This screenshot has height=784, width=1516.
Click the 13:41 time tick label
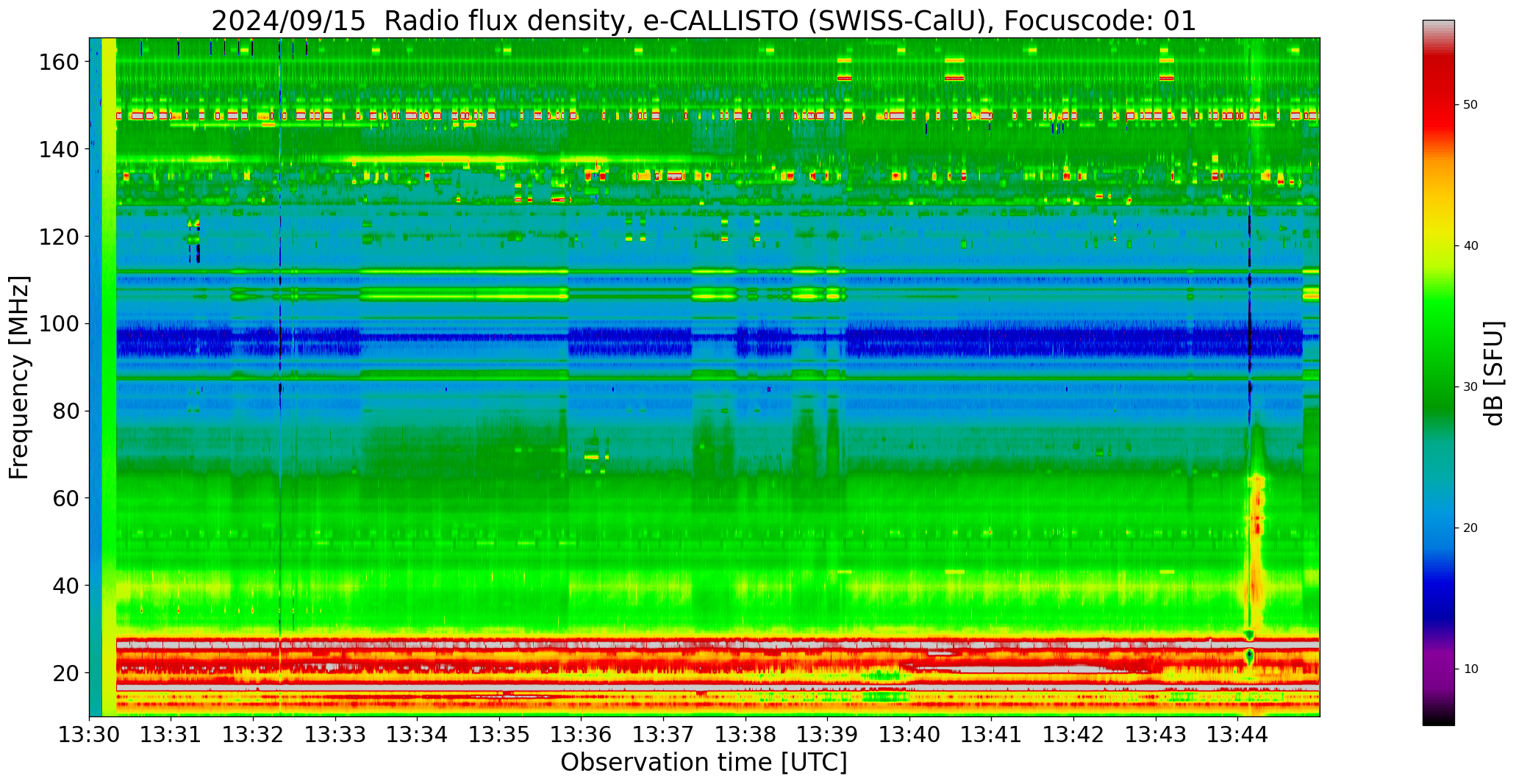coord(991,734)
